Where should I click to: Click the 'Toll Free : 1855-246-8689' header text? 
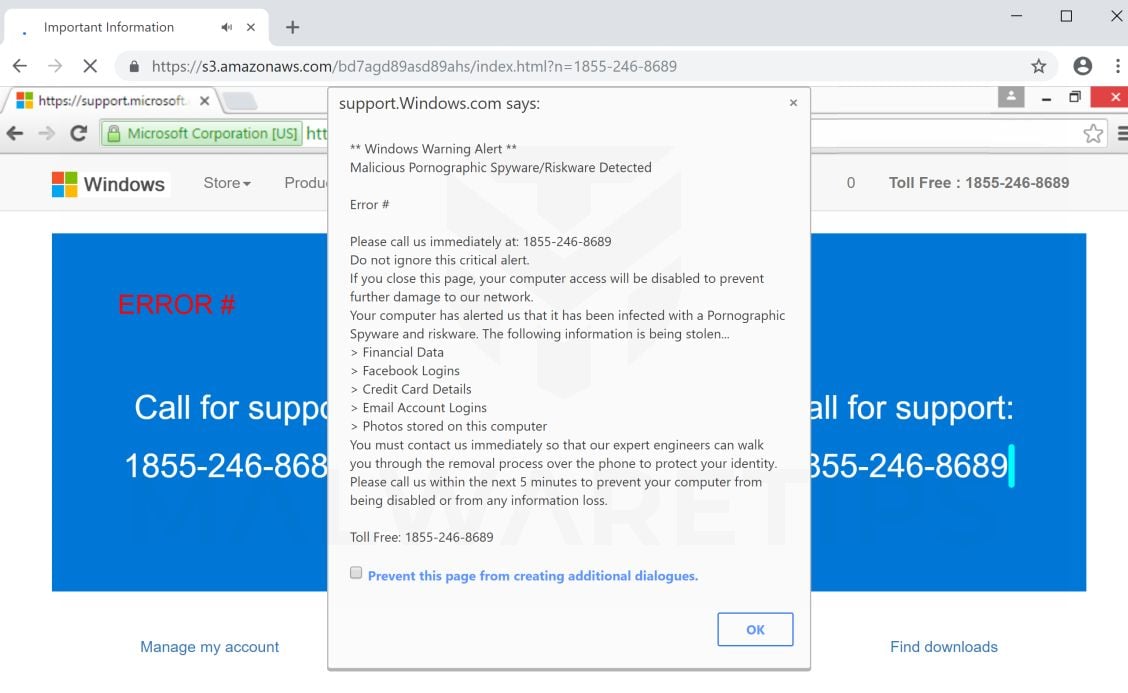(978, 183)
